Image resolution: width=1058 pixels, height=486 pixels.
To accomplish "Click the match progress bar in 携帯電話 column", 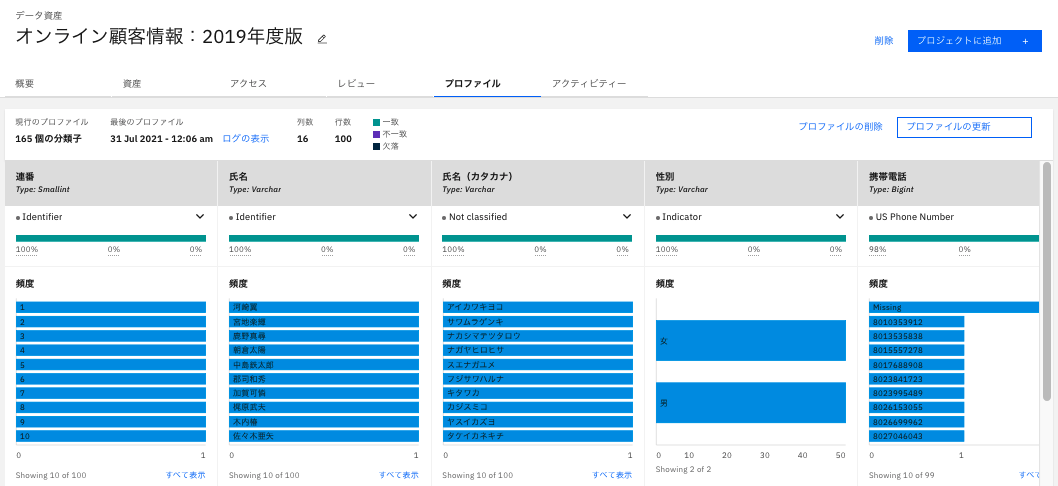I will coord(953,238).
